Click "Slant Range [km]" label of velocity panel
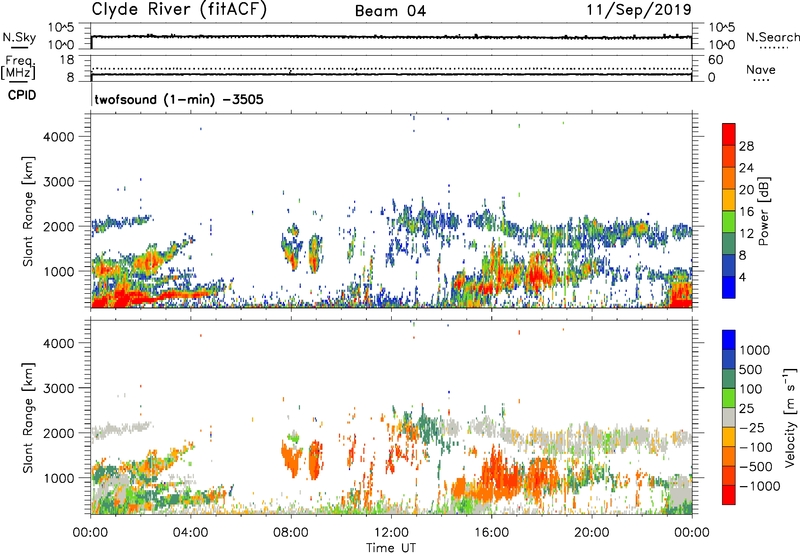This screenshot has height=554, width=800. tap(28, 418)
